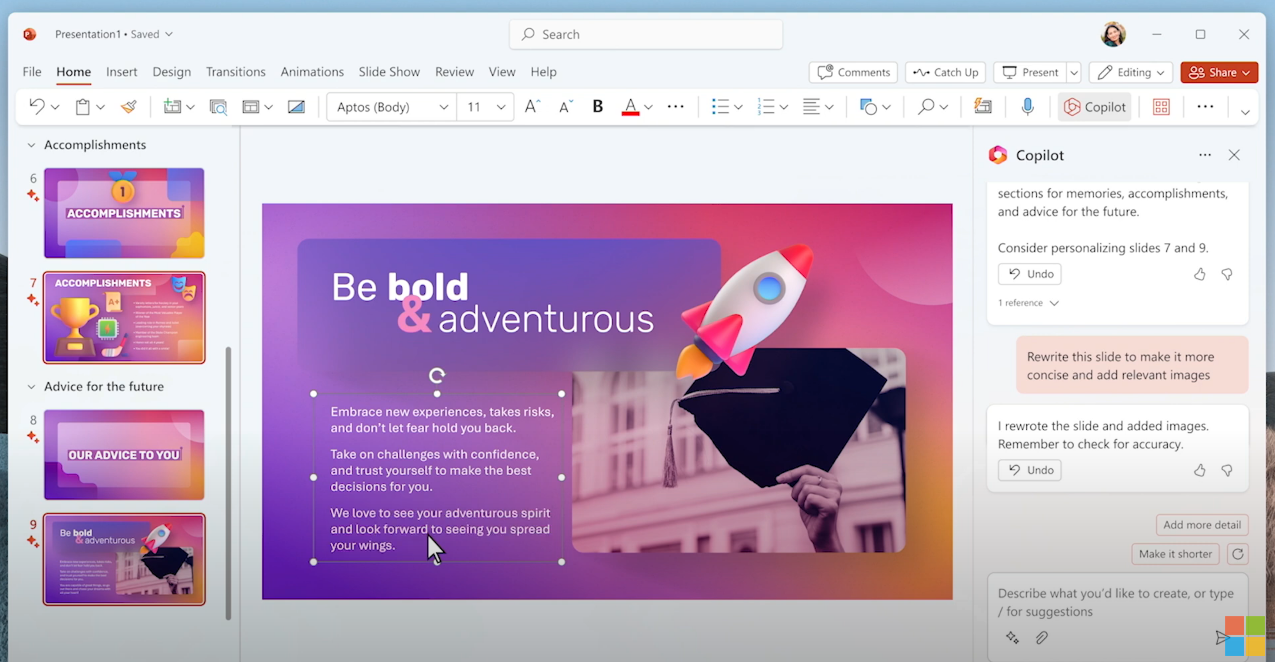Open the Editing mode dropdown
Image resolution: width=1275 pixels, height=662 pixels.
pos(1131,72)
